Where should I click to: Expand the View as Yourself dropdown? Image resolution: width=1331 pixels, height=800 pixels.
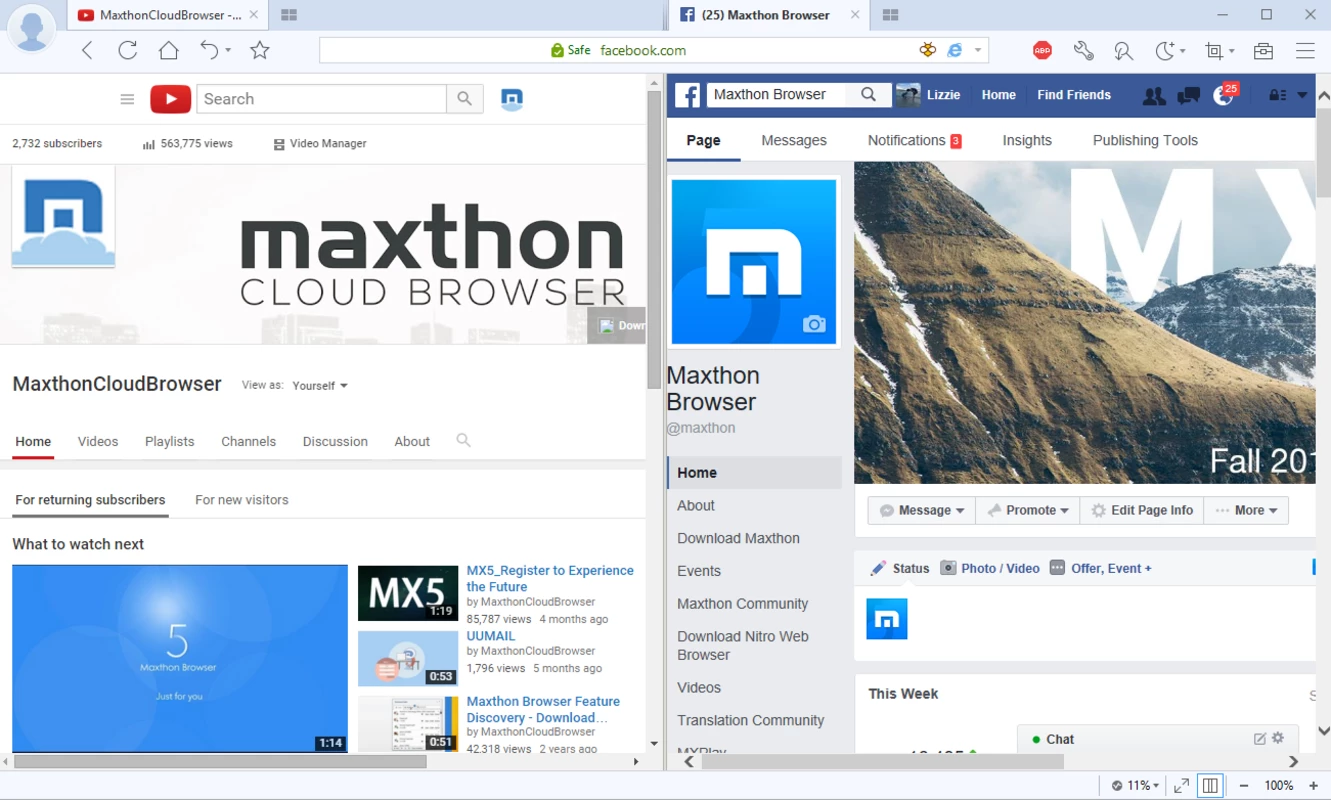pyautogui.click(x=318, y=385)
